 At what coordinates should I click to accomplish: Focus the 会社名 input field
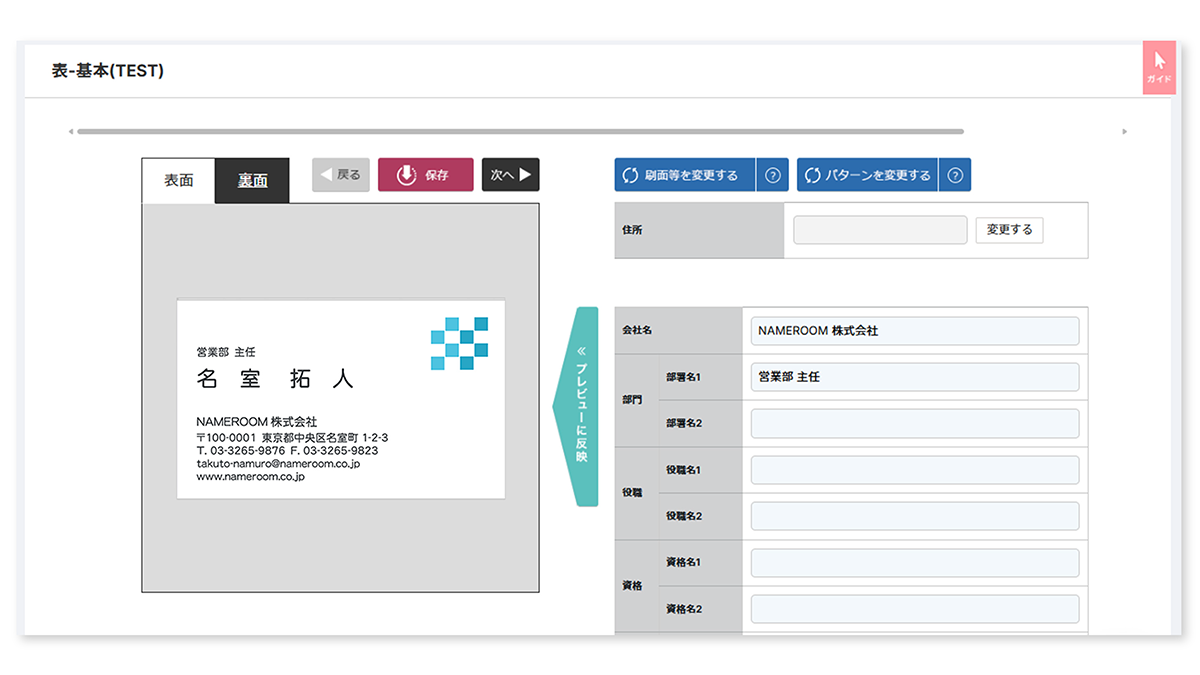point(915,330)
